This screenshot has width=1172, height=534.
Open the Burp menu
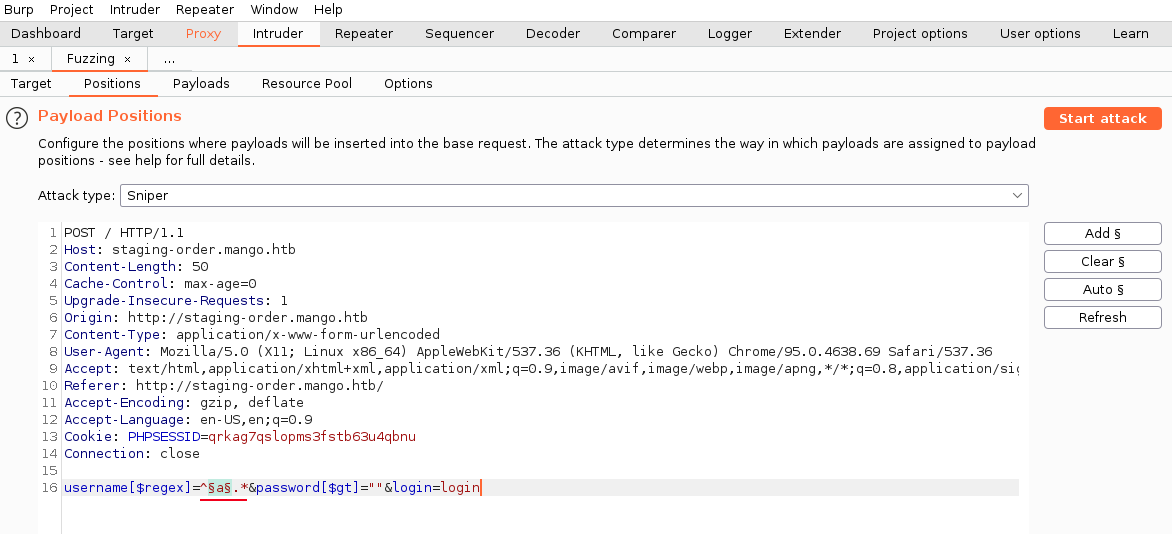click(19, 9)
